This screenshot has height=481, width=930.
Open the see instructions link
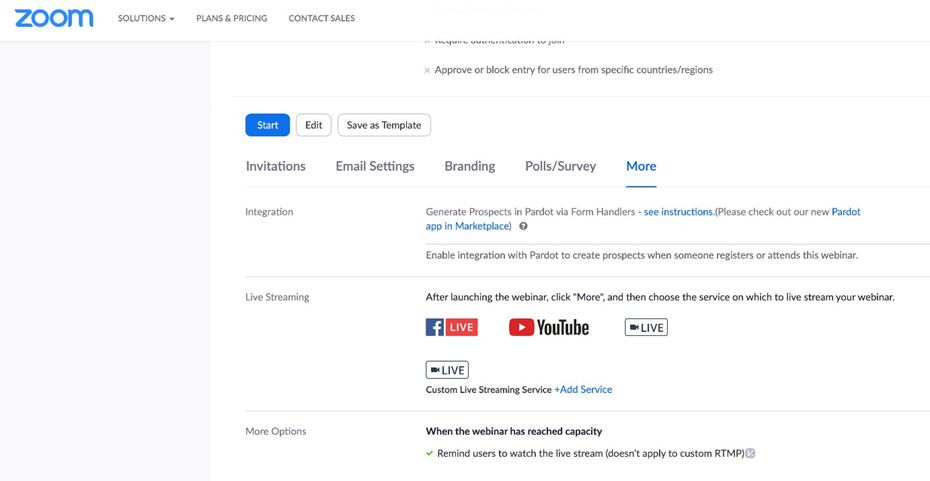tap(678, 212)
